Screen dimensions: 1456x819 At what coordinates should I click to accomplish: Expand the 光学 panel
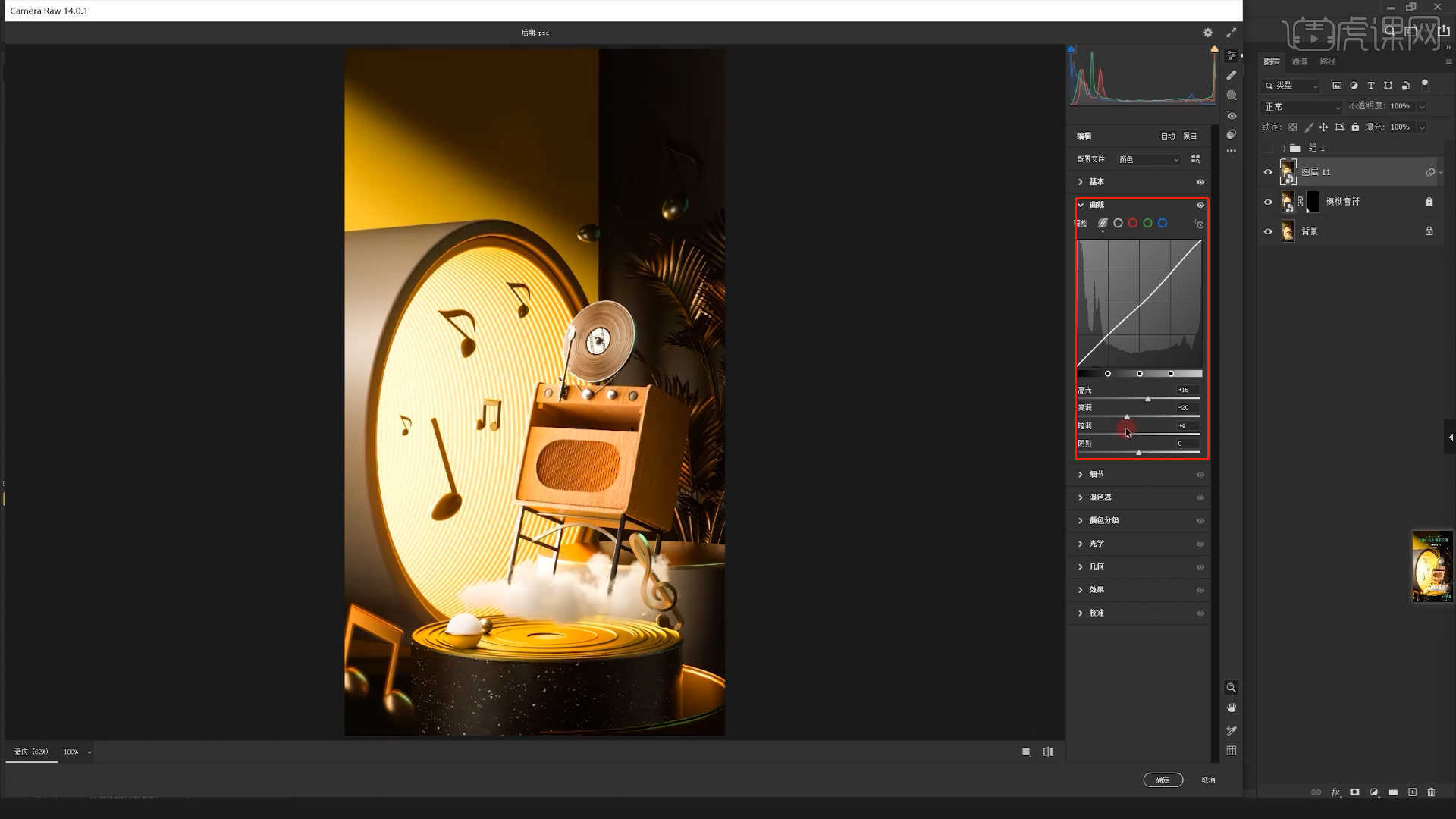point(1081,544)
